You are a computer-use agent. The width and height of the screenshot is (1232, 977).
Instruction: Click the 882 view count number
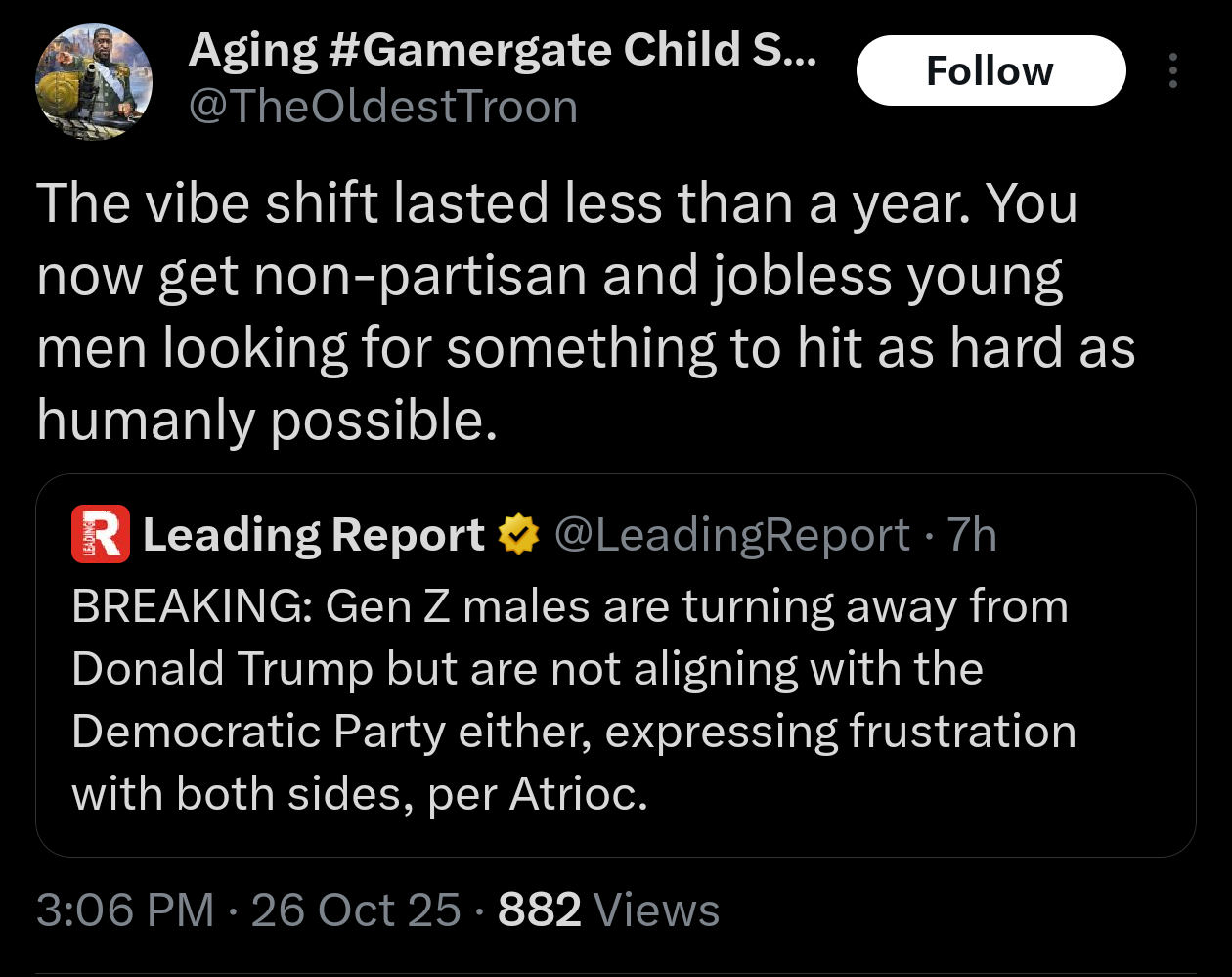coord(539,910)
